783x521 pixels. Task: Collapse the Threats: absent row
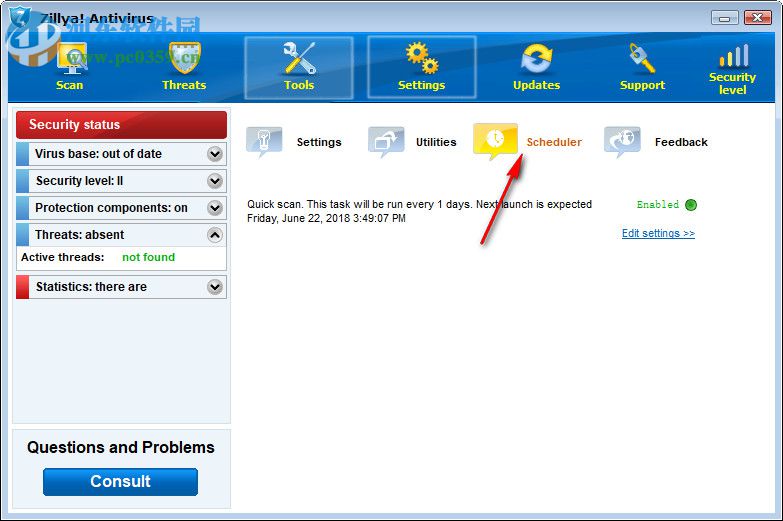[121, 235]
